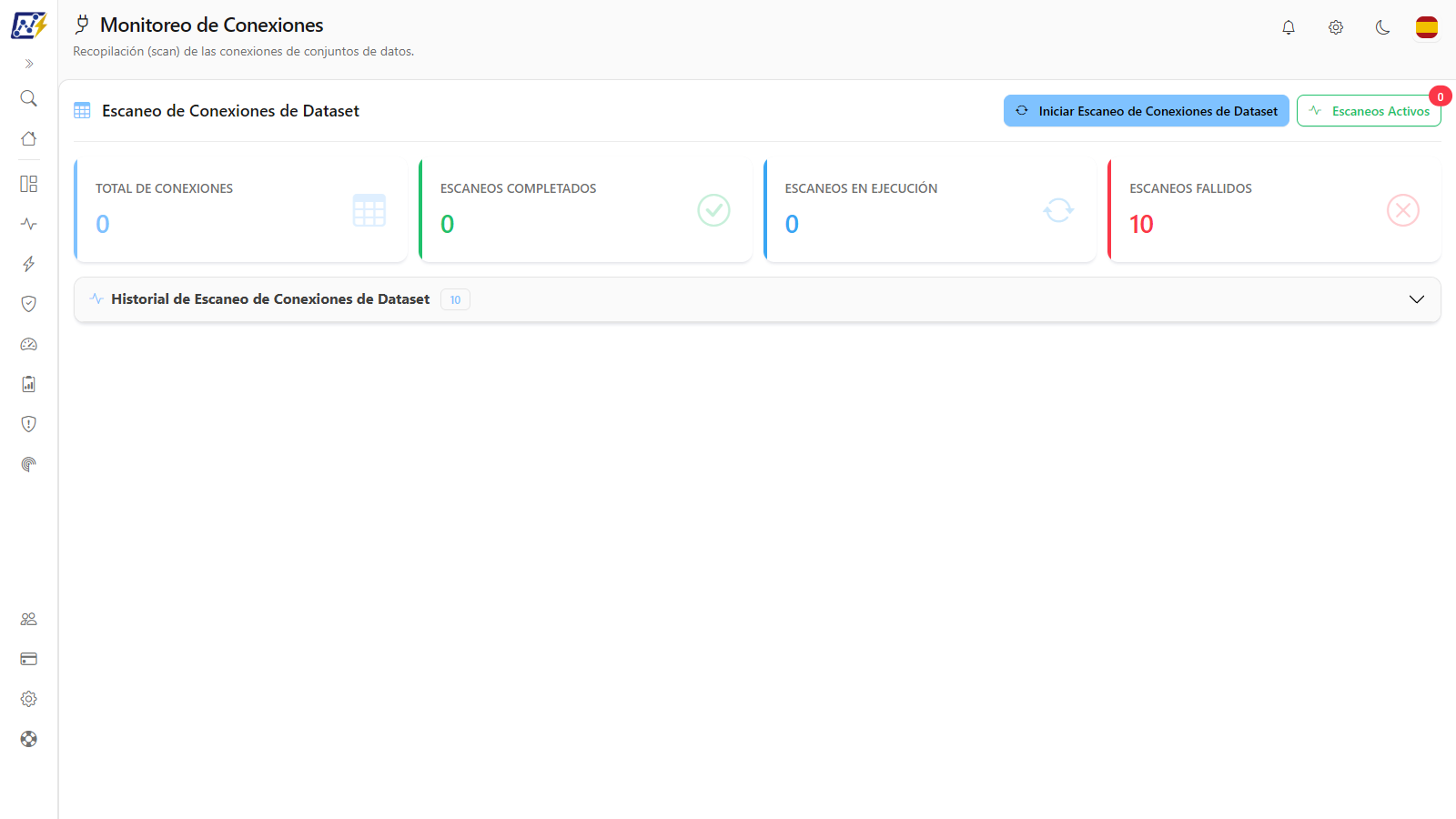The image size is (1456, 819).
Task: Open the credit card billing icon in the sidebar
Action: coord(29,659)
